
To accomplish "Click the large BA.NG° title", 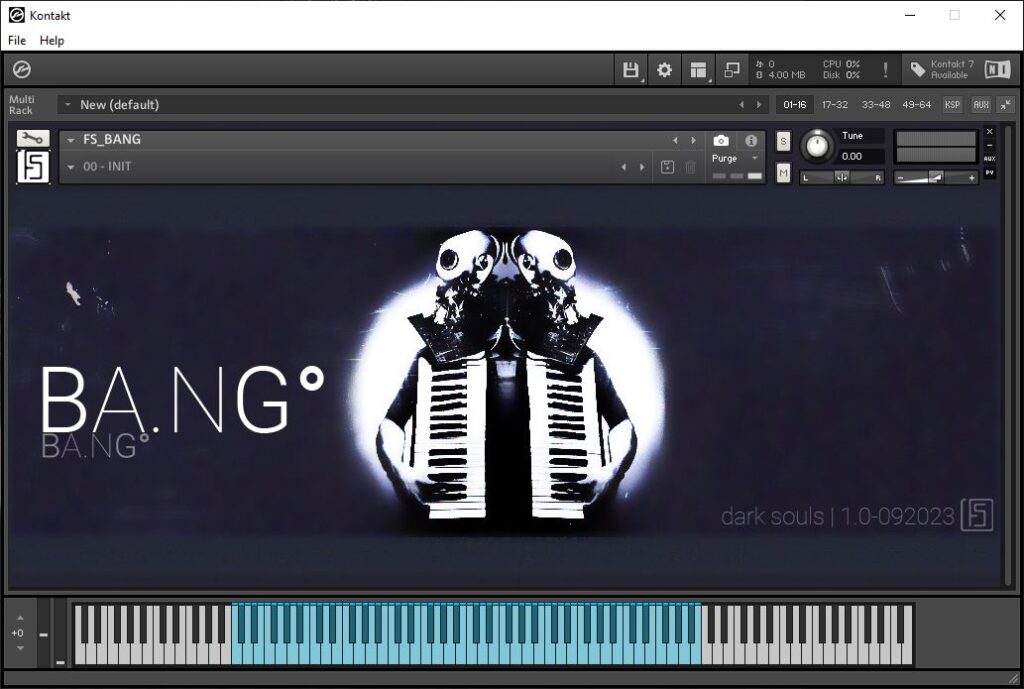I will (x=183, y=400).
